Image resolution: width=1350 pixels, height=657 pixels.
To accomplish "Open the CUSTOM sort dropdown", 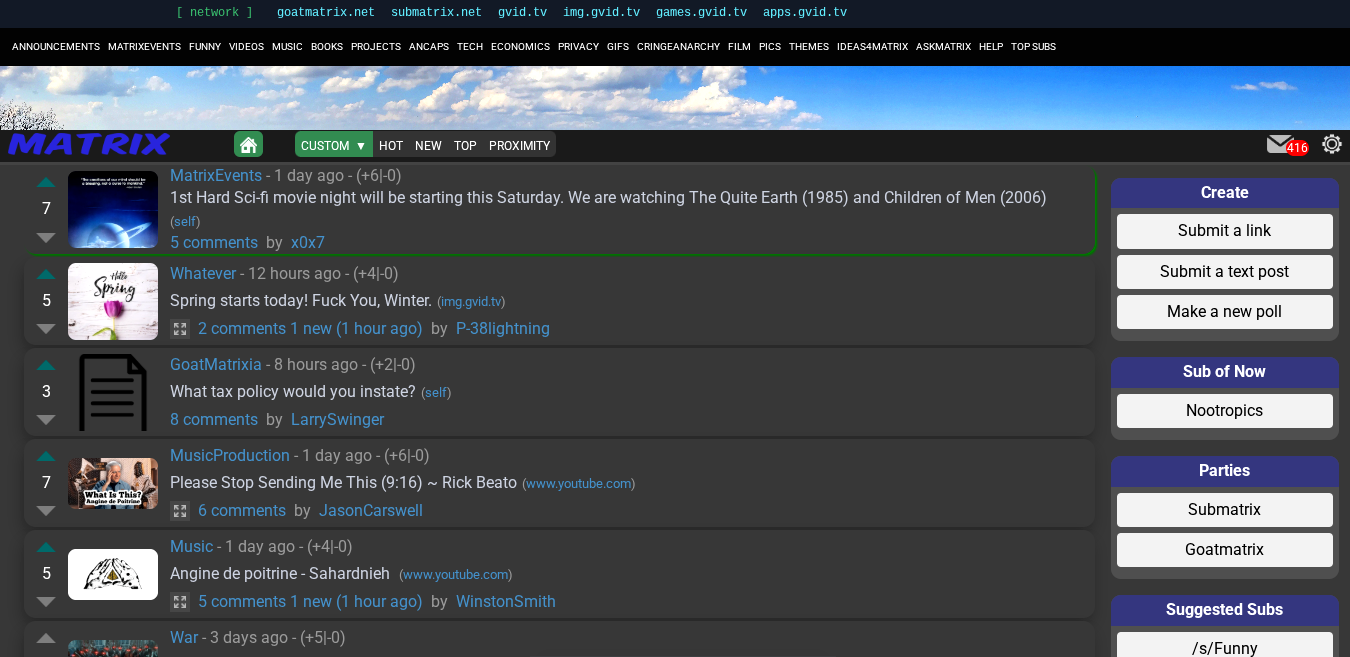I will [x=333, y=145].
